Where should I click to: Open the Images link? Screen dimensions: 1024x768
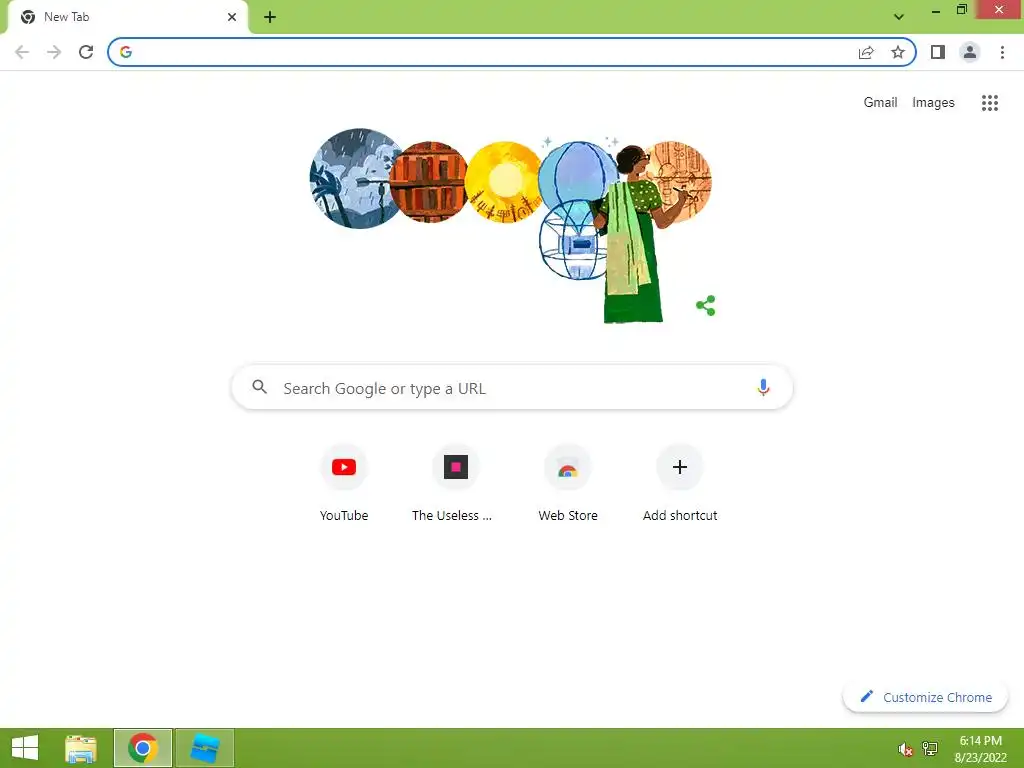point(933,103)
